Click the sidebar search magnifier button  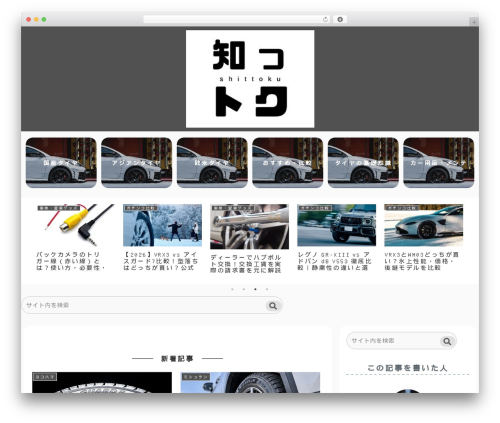point(447,341)
